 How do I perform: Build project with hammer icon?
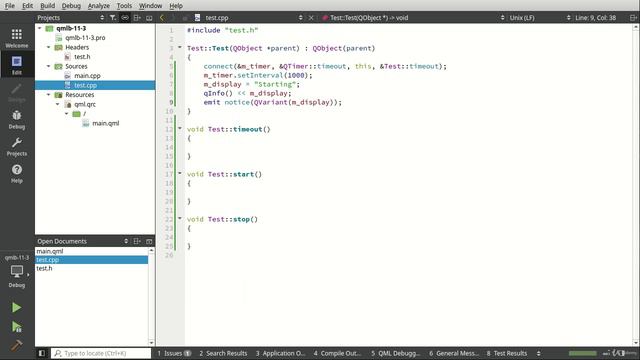[x=16, y=345]
